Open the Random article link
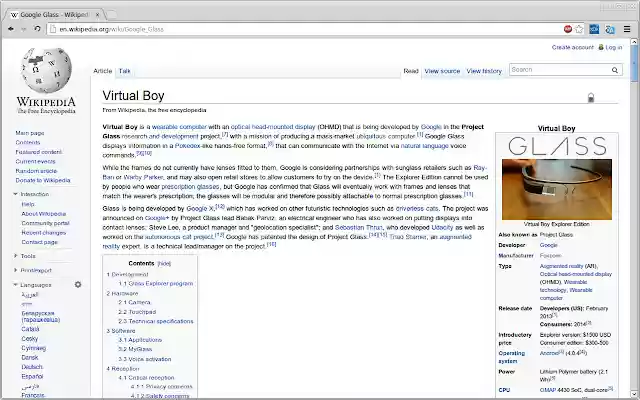The height and width of the screenshot is (400, 640). [x=36, y=171]
